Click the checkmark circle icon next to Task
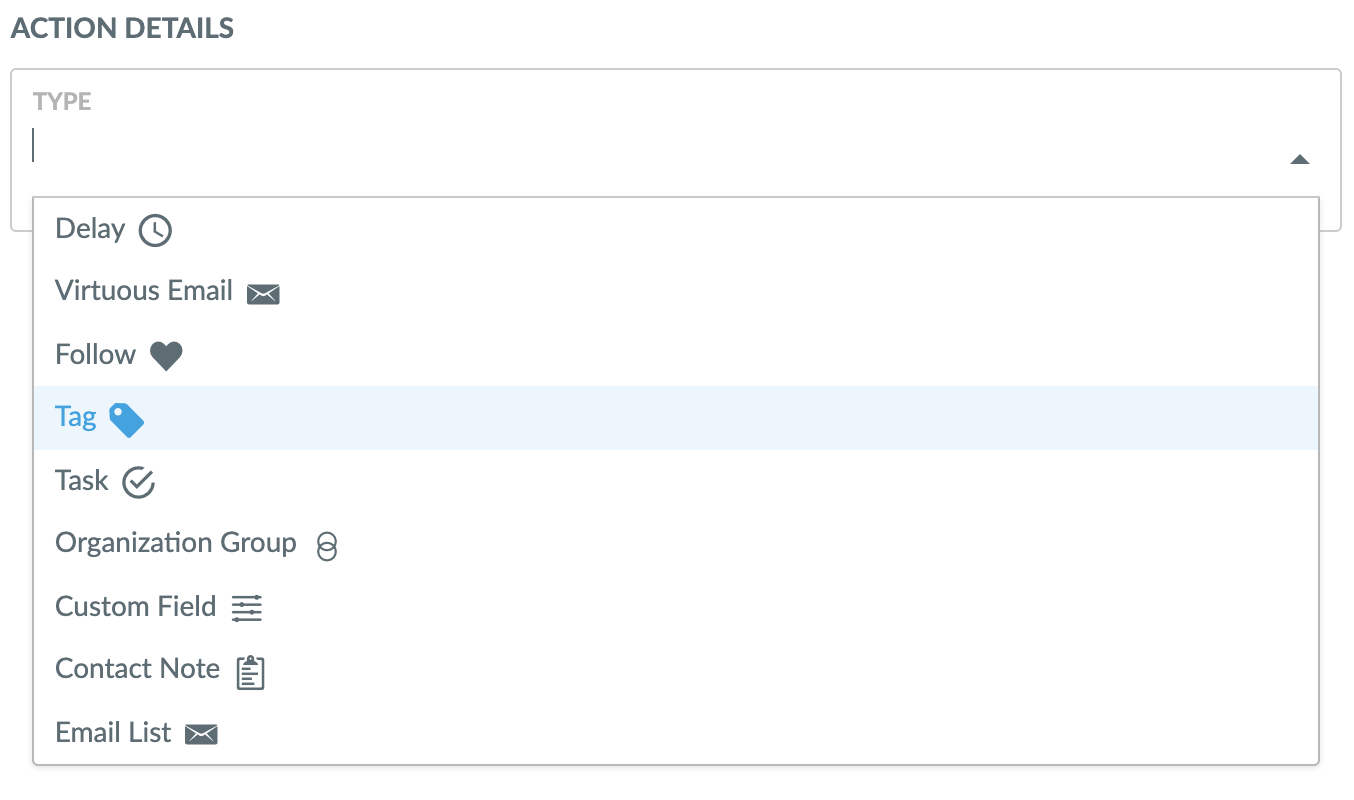1354x800 pixels. 138,482
